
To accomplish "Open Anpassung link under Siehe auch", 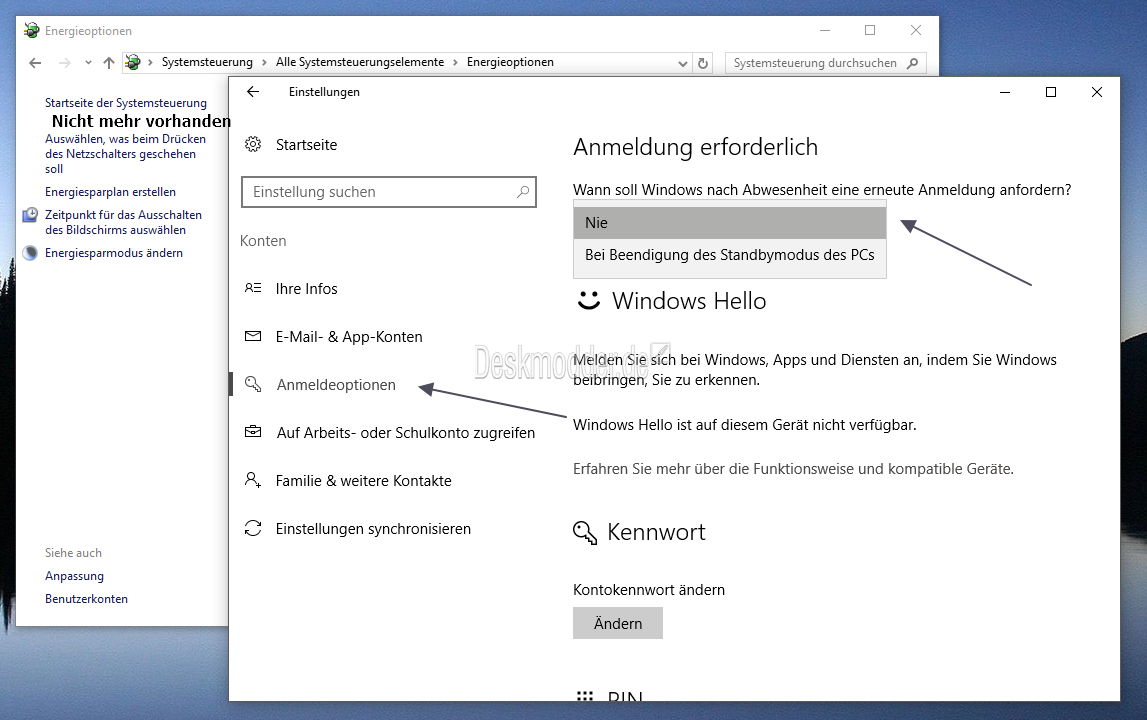I will click(x=74, y=576).
